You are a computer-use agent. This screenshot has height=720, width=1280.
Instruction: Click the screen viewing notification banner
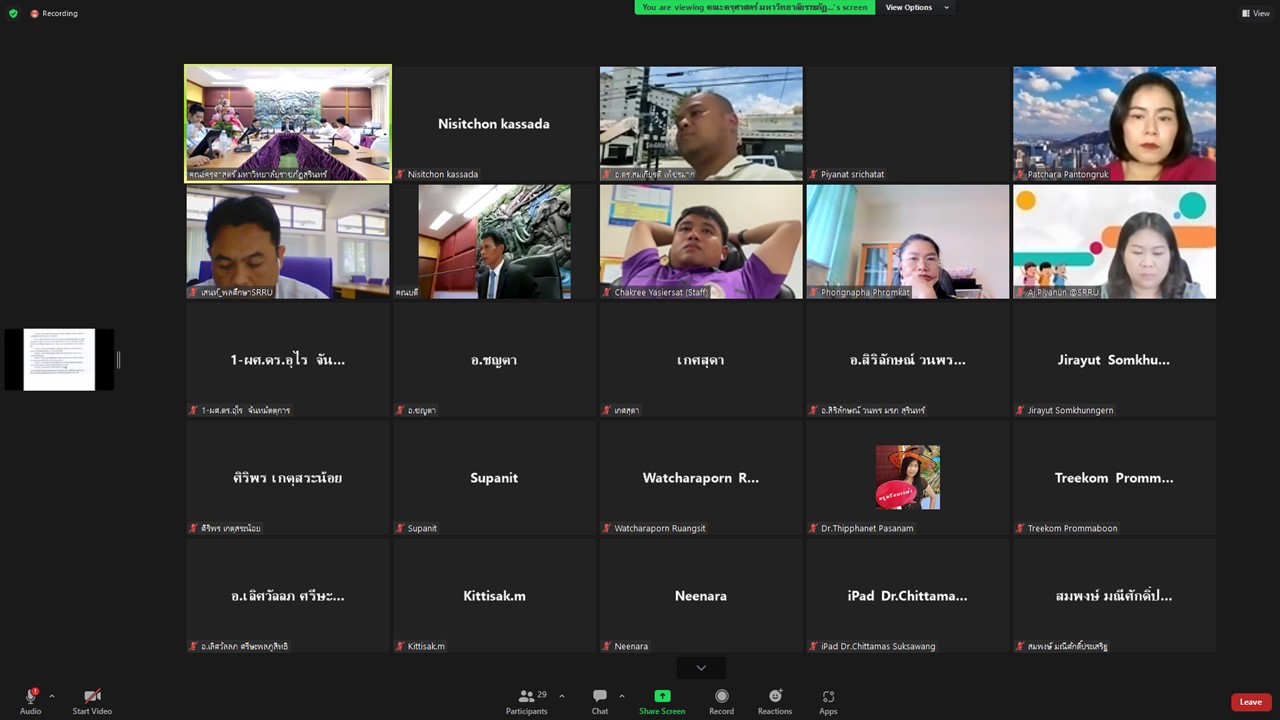coord(754,8)
